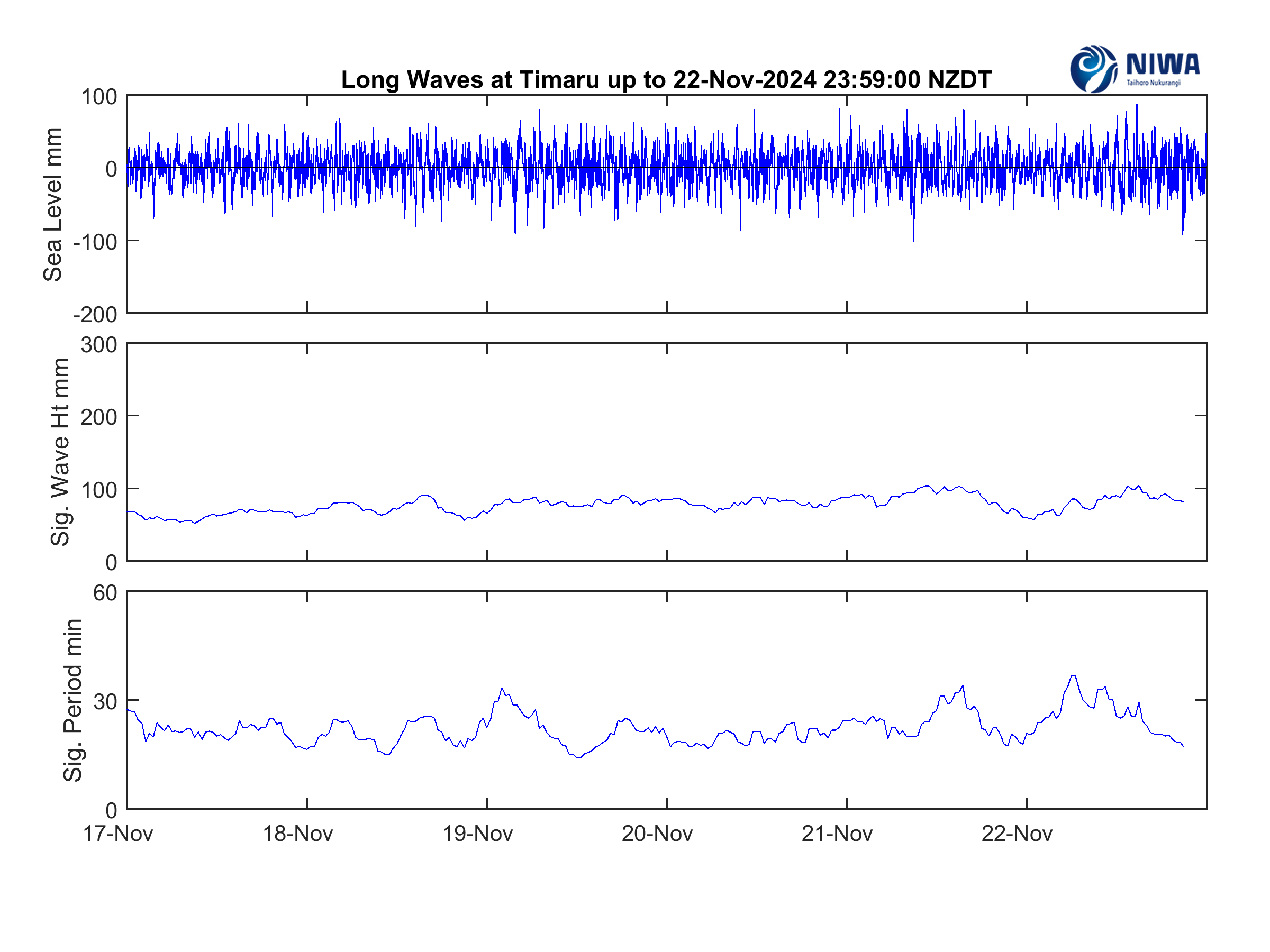The image size is (1270, 952).
Task: Click the '-100' sea level tick label
Action: pos(95,242)
